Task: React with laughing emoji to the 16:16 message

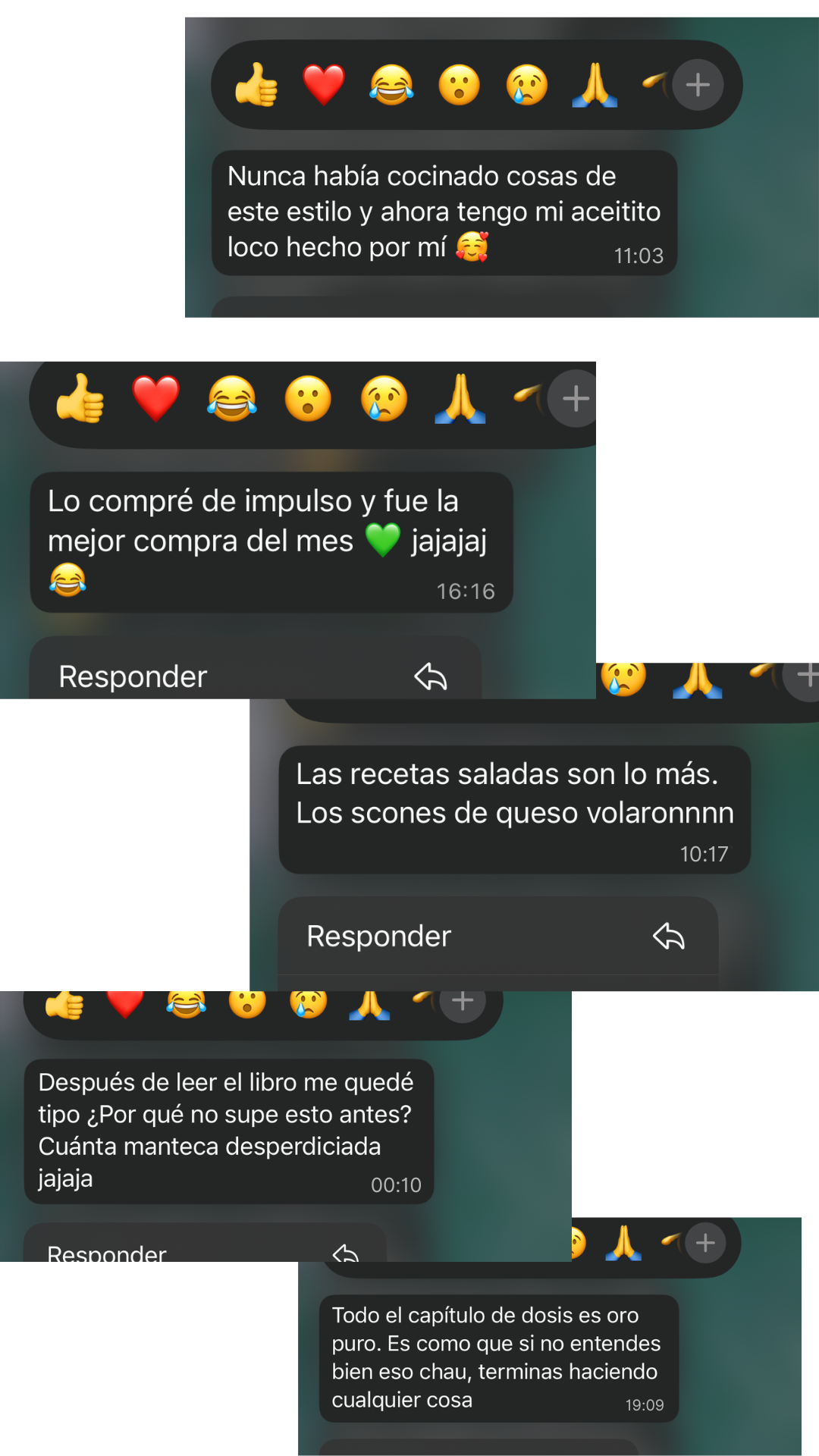Action: [232, 398]
